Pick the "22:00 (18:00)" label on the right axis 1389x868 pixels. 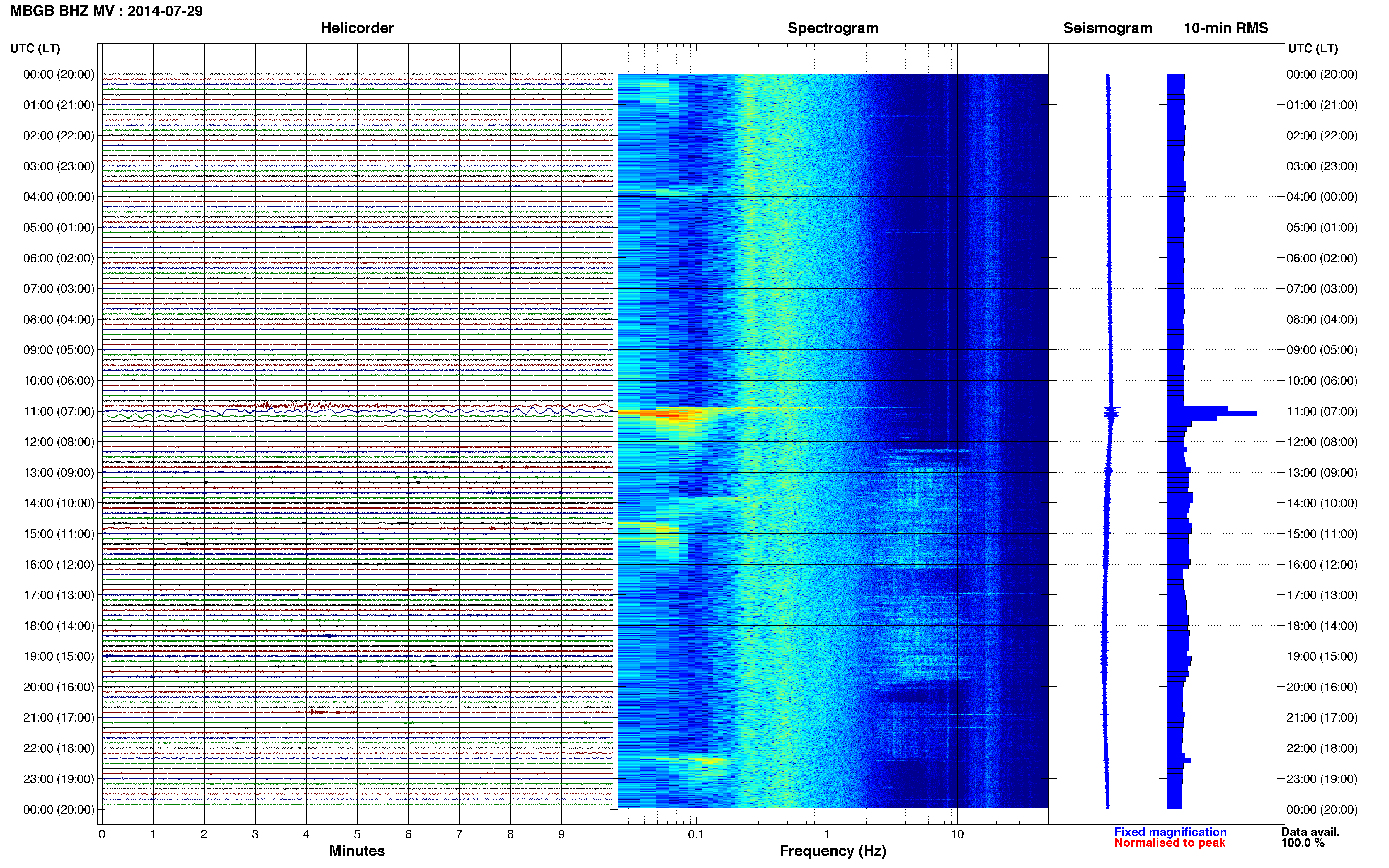point(1322,748)
